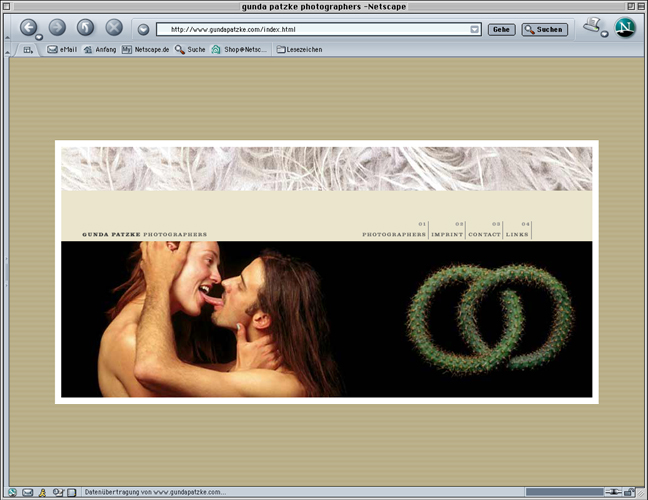
Task: Expand the URL field history dropdown arrow
Action: click(x=474, y=29)
